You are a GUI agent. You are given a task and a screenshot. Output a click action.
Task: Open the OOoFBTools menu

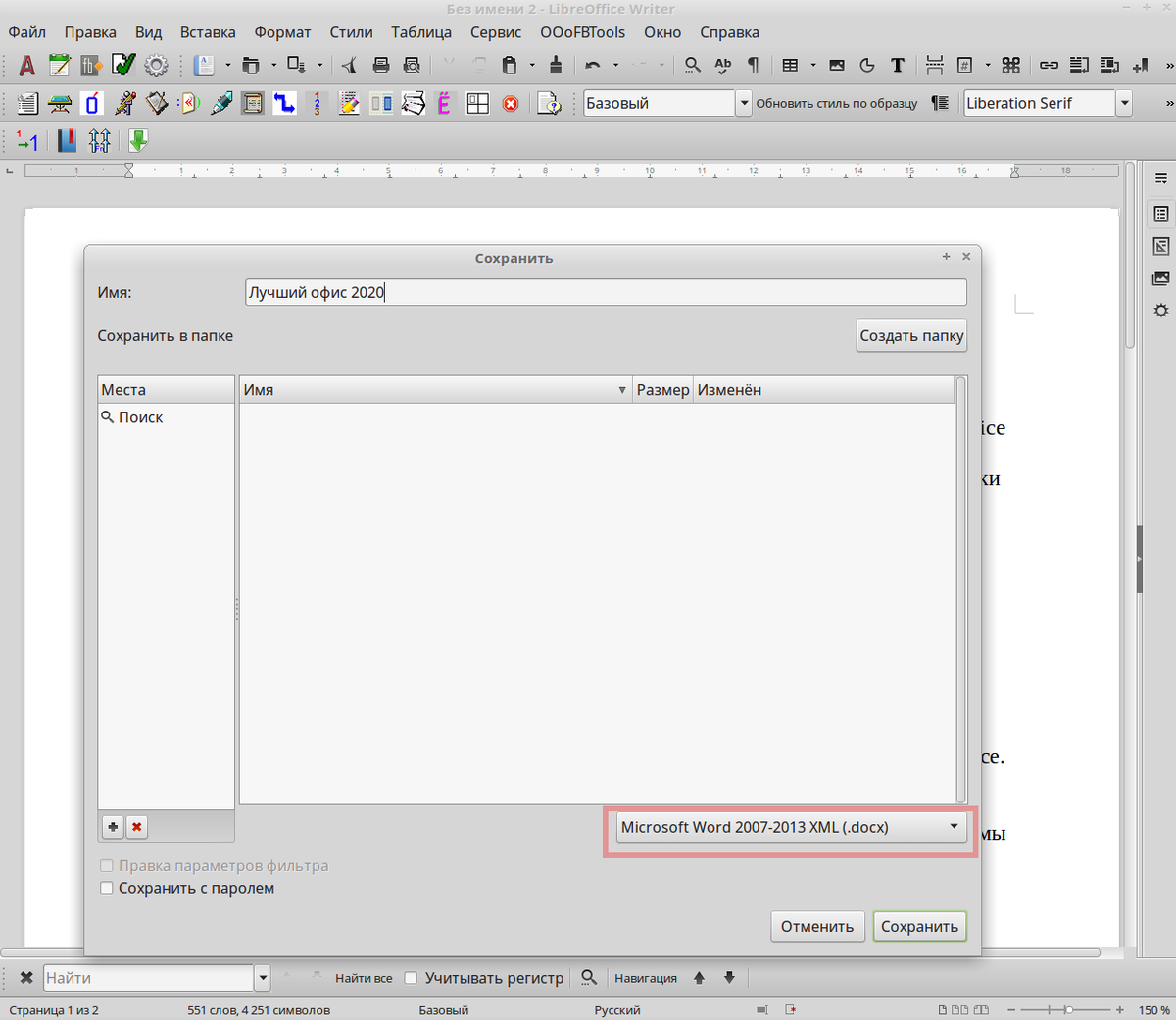[582, 32]
